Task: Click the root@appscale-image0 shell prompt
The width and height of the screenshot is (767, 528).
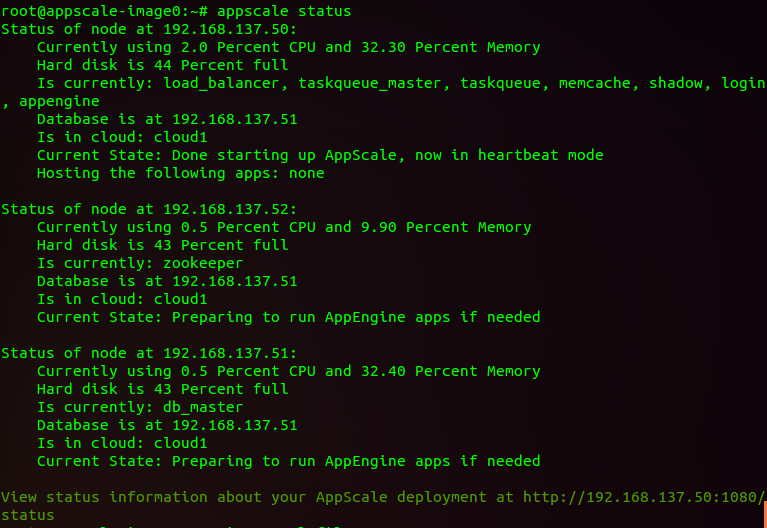Action: point(105,11)
